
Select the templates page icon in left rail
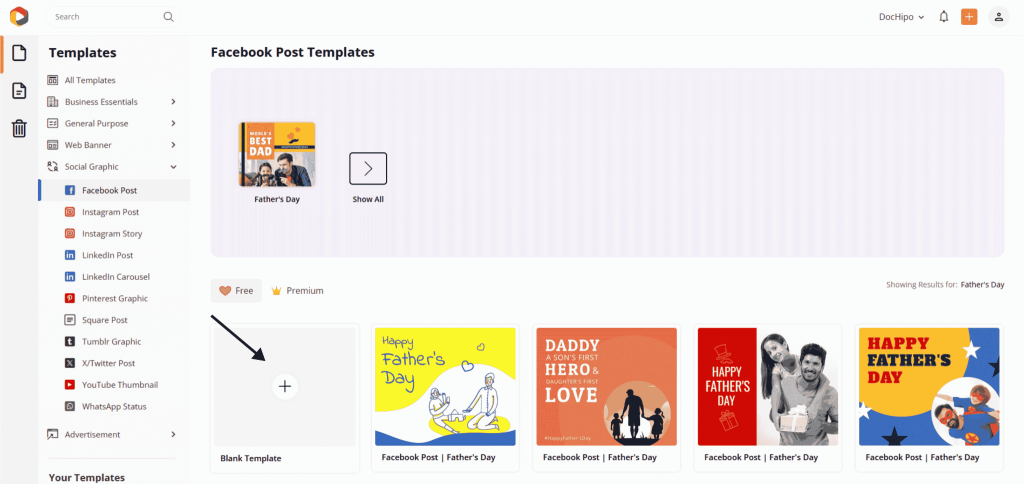tap(20, 53)
